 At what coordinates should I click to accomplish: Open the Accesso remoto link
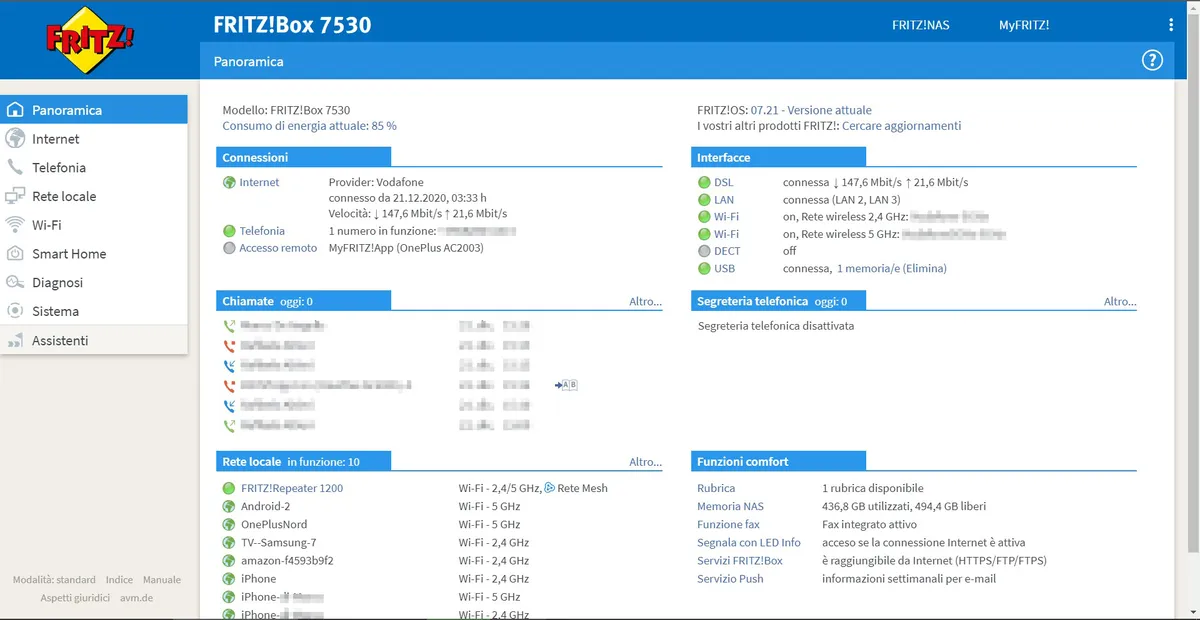click(x=278, y=248)
